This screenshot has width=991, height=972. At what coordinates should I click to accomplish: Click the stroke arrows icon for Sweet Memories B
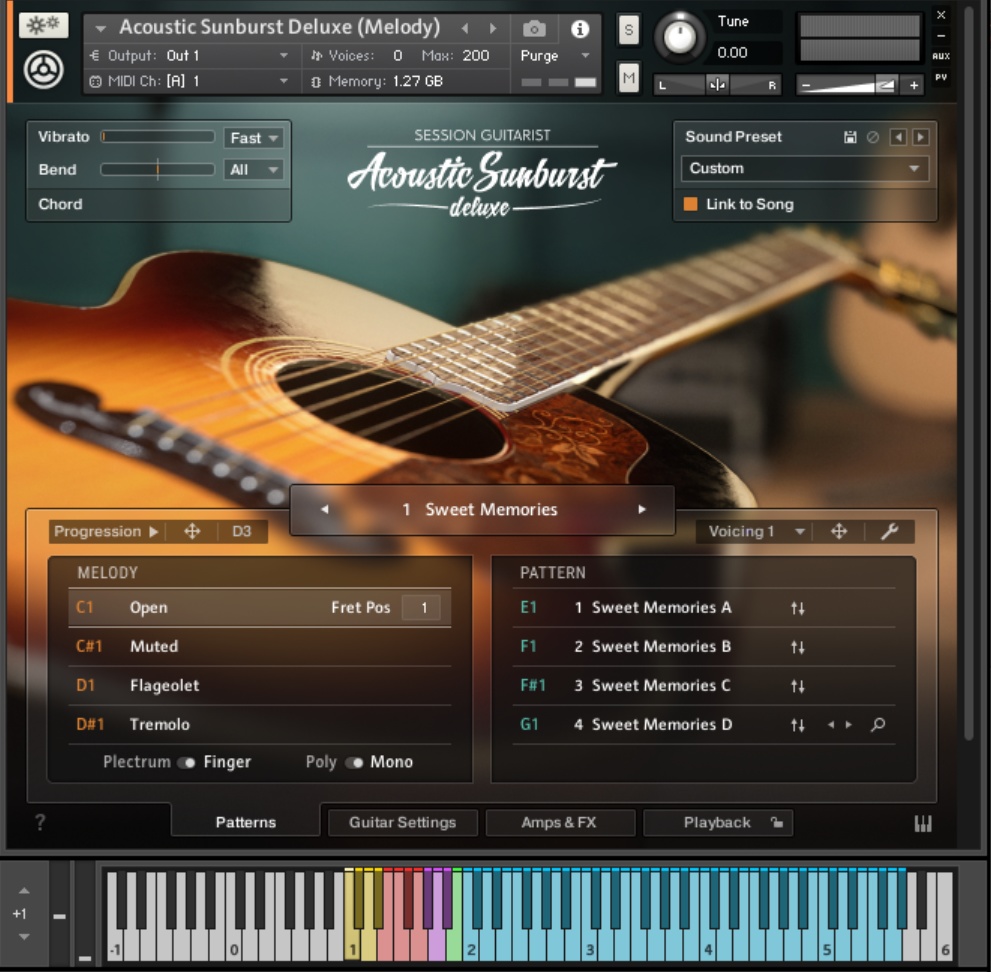click(798, 647)
